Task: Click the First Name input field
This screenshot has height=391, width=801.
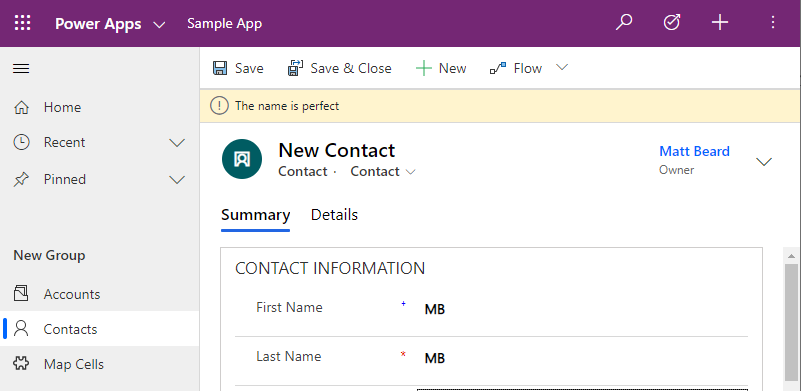Action: 582,309
